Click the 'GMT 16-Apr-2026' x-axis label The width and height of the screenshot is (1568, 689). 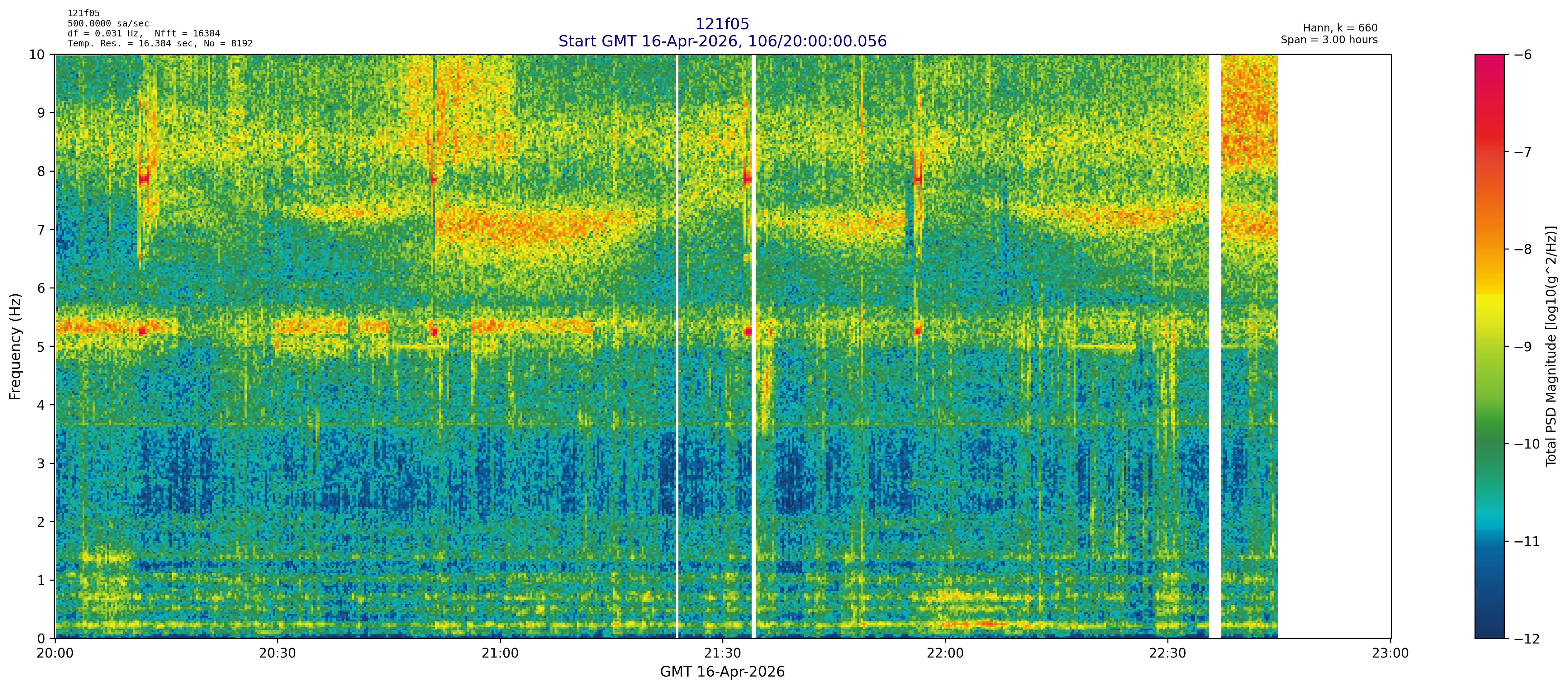tap(722, 672)
